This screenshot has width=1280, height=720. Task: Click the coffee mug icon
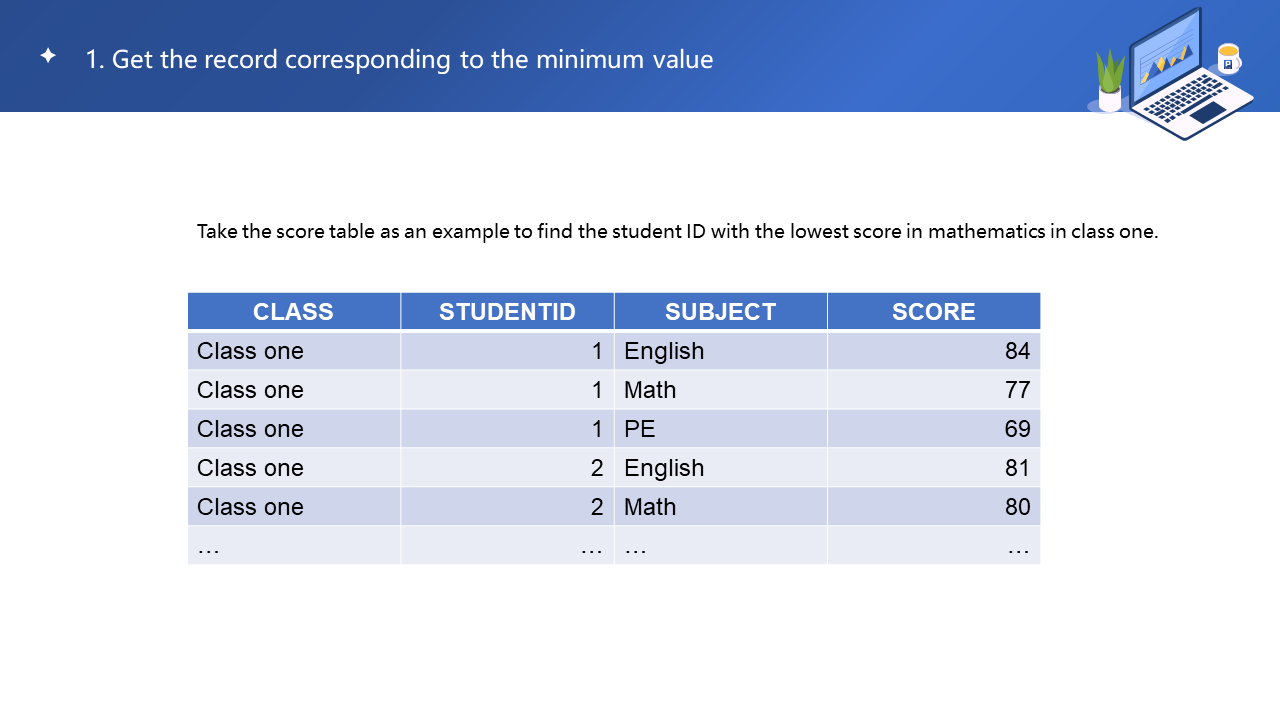pos(1229,58)
